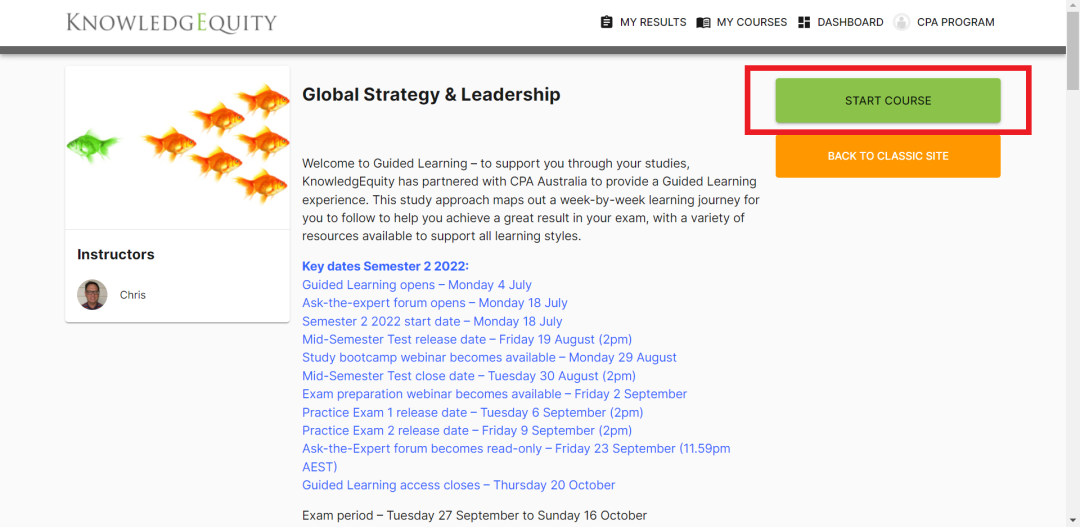Click the goldfish course thumbnail image
The width and height of the screenshot is (1080, 527).
click(177, 147)
